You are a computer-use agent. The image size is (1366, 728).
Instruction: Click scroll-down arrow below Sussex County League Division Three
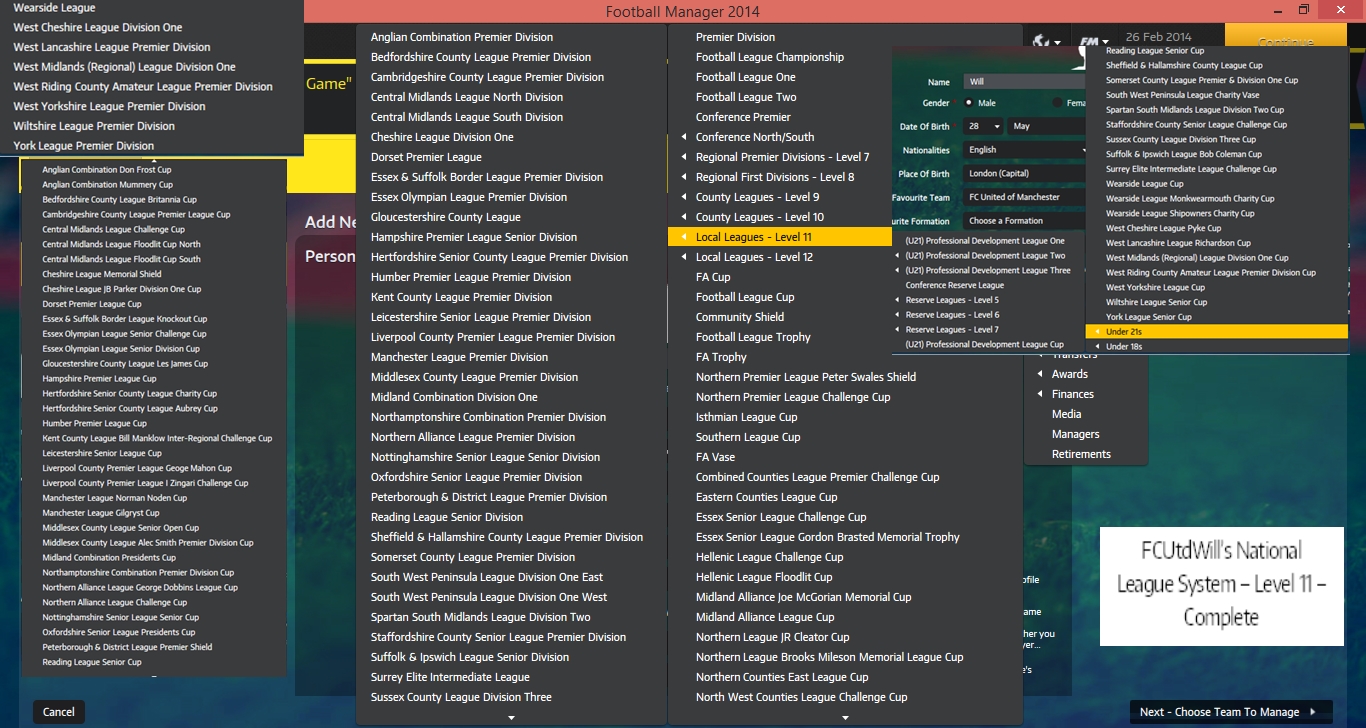pos(511,717)
